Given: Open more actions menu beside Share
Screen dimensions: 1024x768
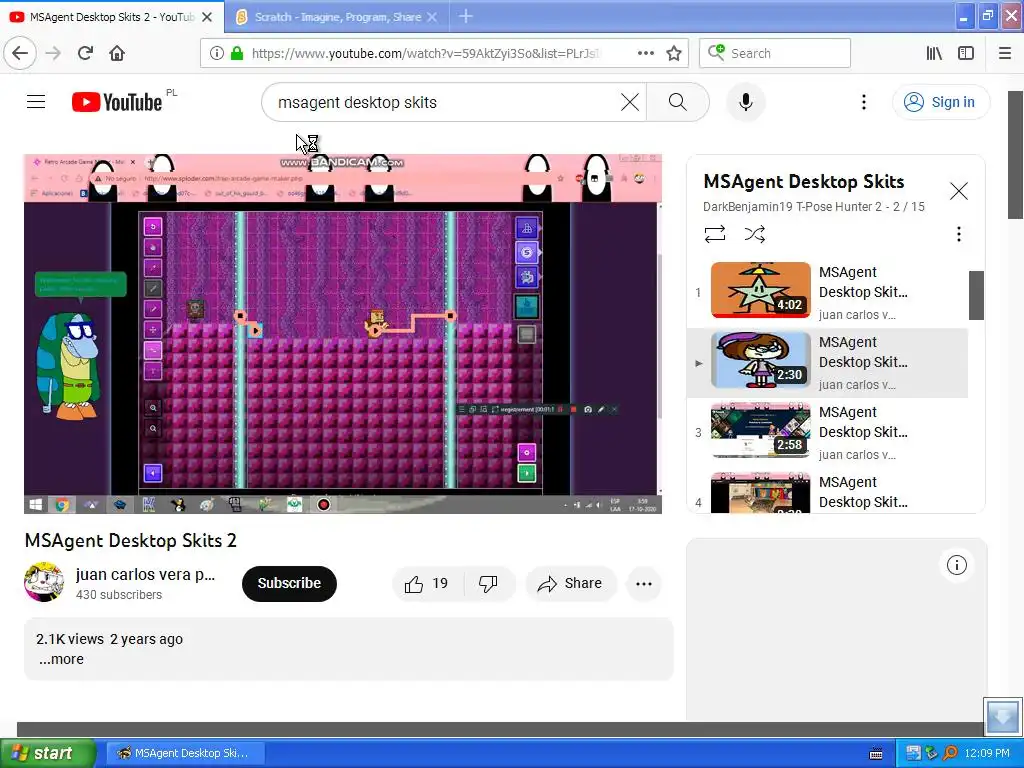Looking at the screenshot, I should click(x=643, y=583).
